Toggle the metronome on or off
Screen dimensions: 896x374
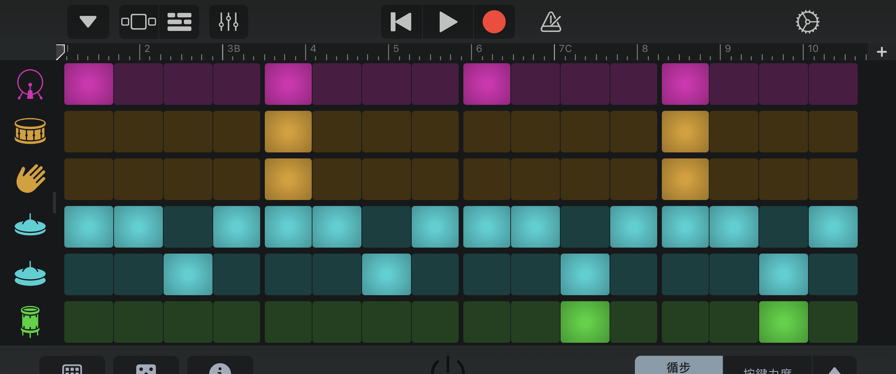point(551,22)
